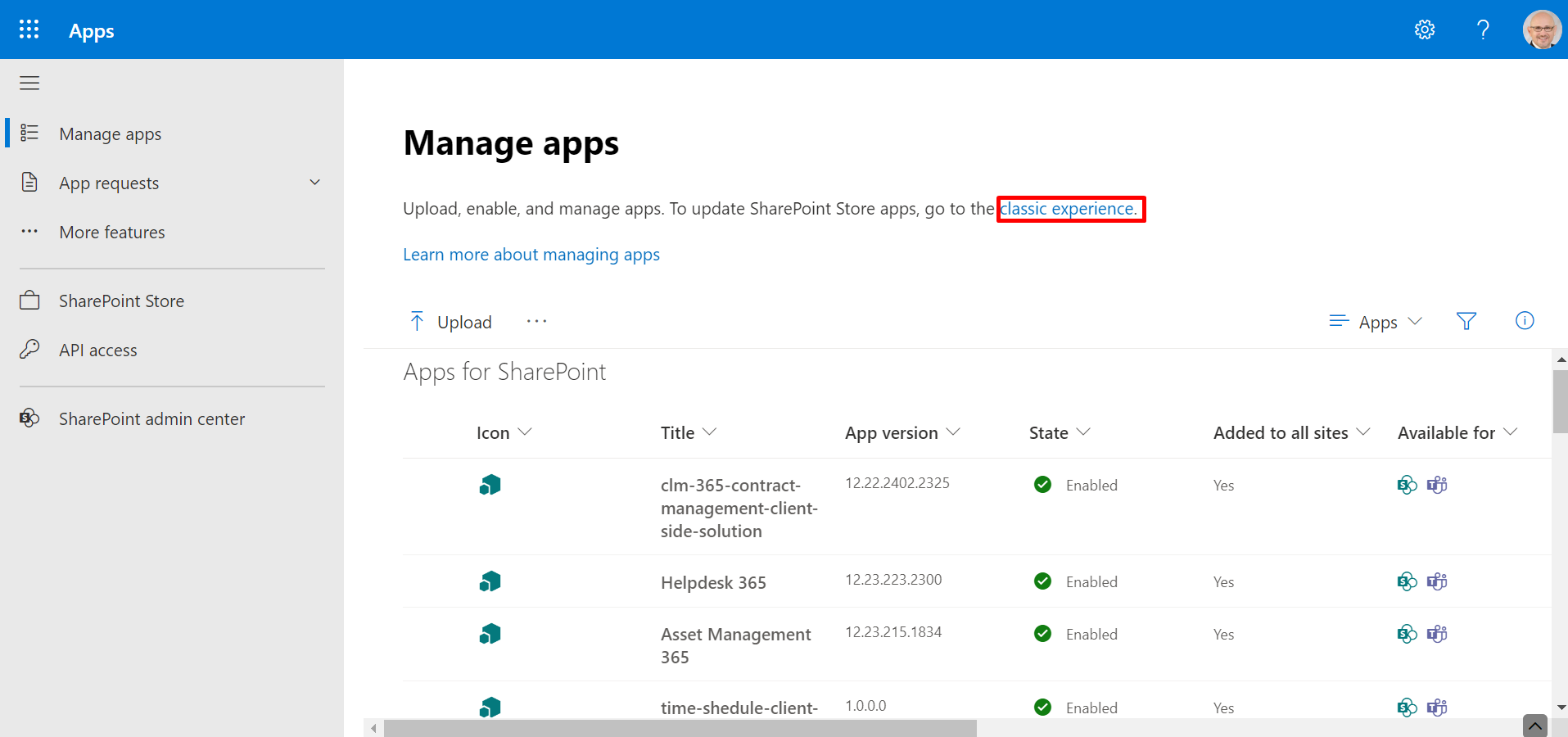
Task: Click the Apps header title
Action: 91,30
